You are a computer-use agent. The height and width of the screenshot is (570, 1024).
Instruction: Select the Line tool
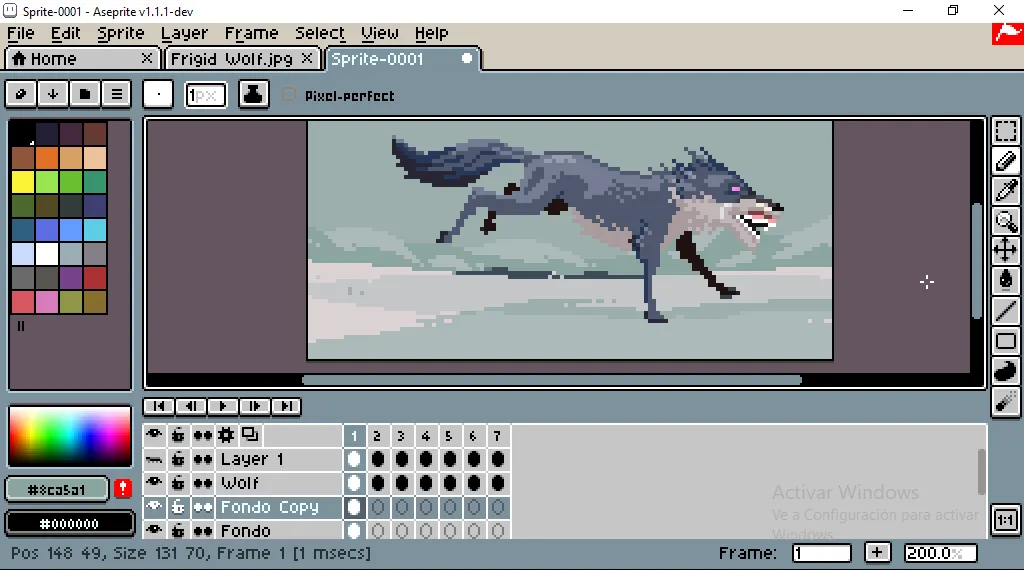pos(1006,311)
